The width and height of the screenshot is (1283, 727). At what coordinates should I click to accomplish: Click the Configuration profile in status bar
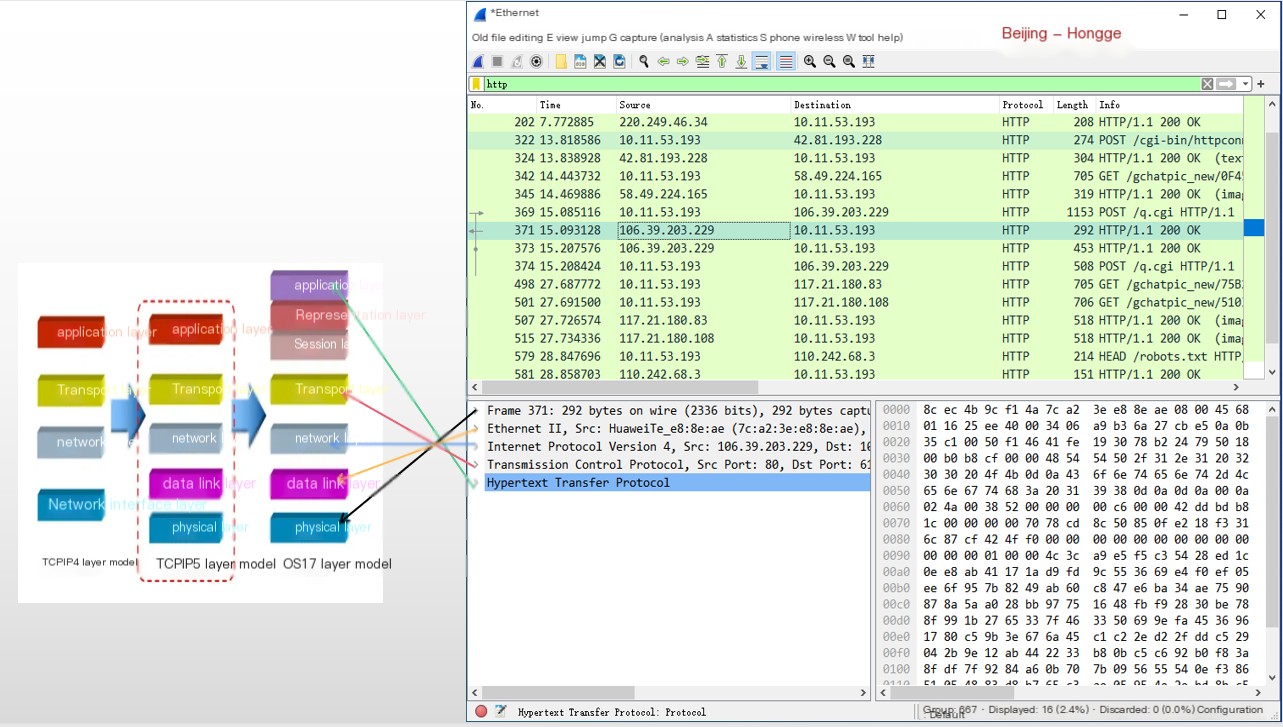point(1230,710)
